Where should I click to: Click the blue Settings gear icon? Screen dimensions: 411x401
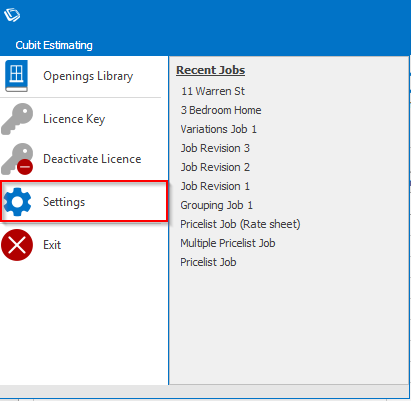[17, 202]
